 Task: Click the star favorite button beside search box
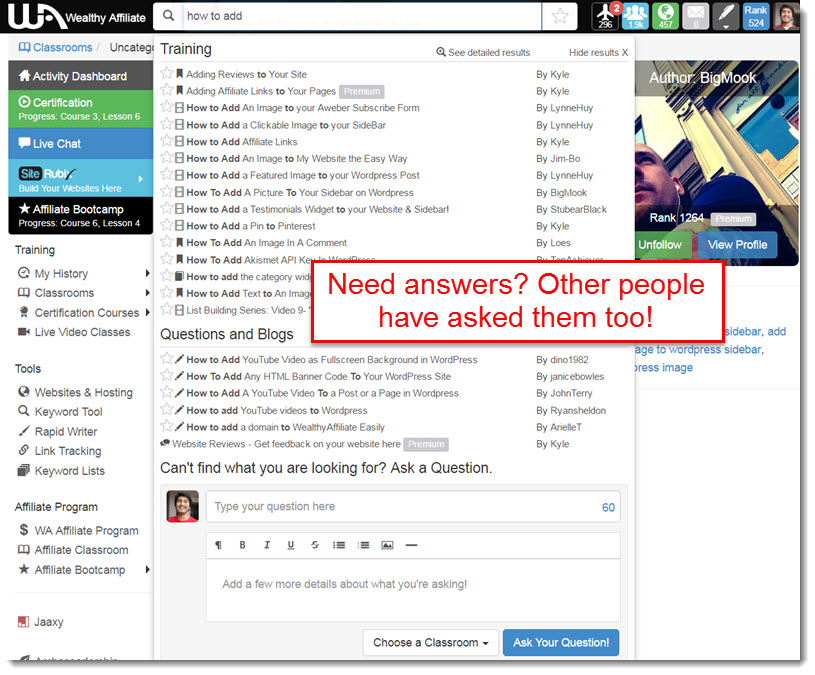(x=560, y=16)
